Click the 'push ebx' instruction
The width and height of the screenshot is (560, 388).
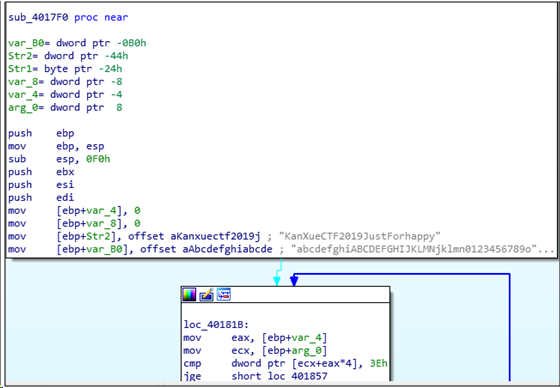tap(41, 172)
